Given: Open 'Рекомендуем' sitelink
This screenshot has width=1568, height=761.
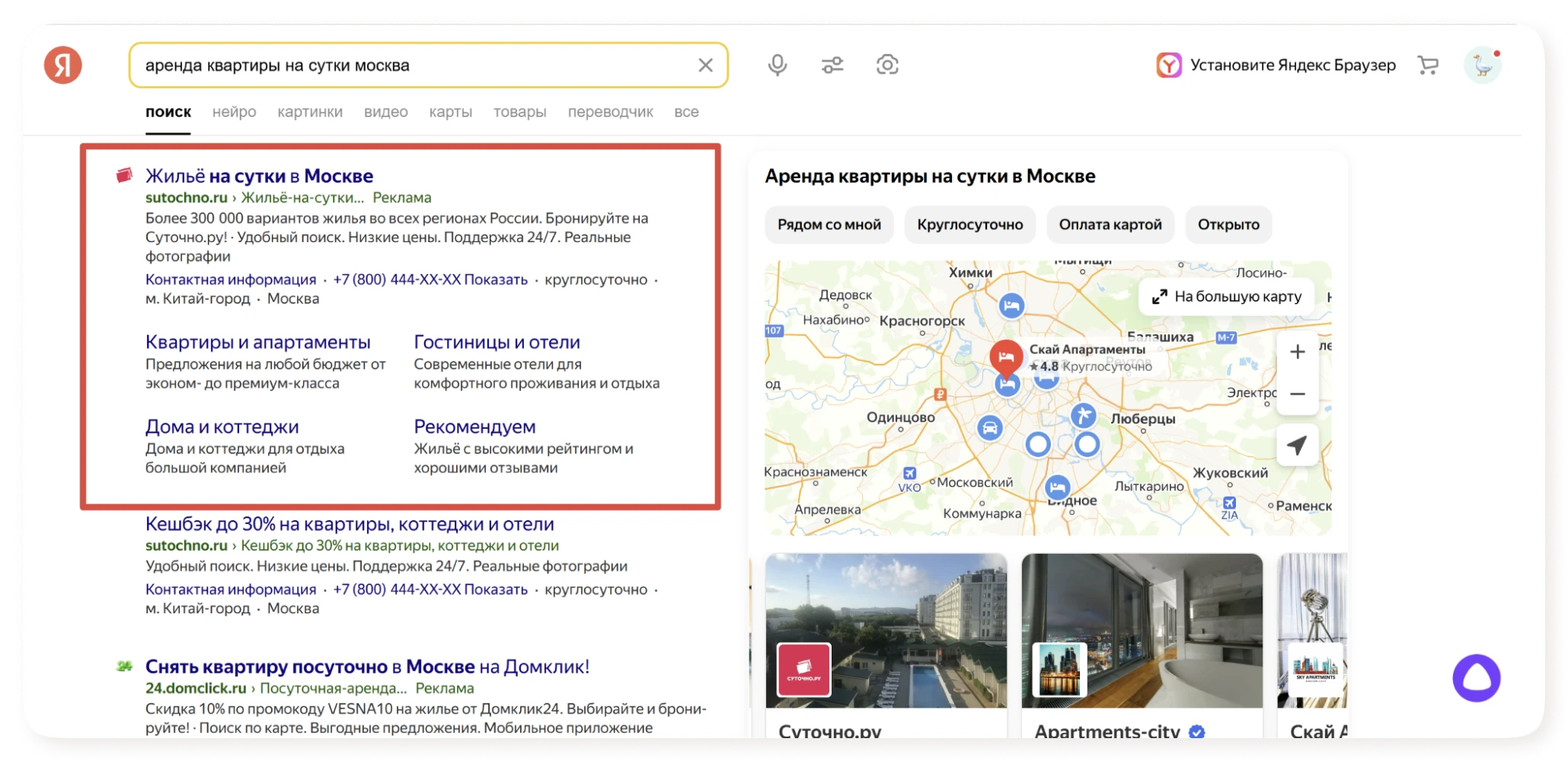Looking at the screenshot, I should click(x=474, y=427).
